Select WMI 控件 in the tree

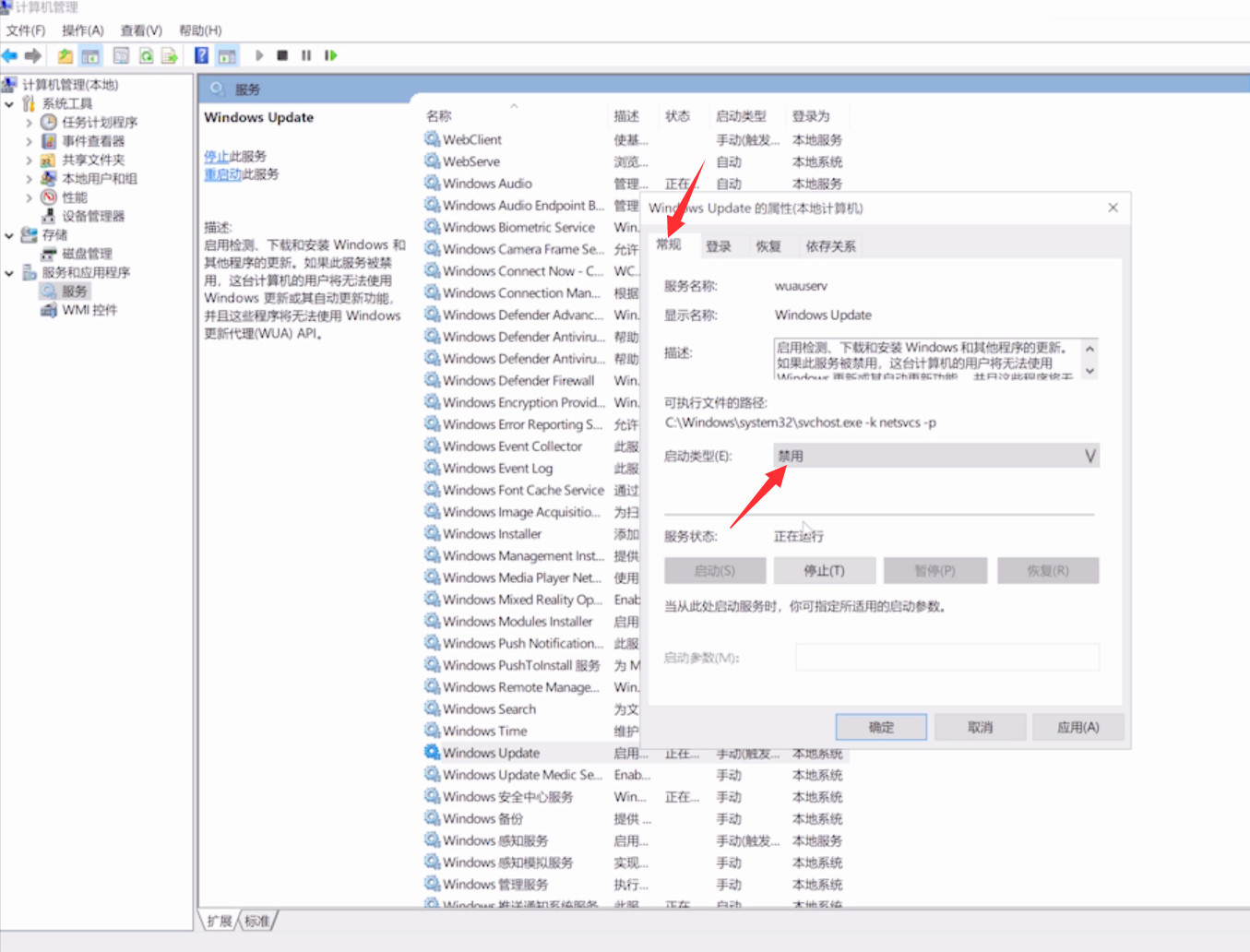pyautogui.click(x=89, y=310)
